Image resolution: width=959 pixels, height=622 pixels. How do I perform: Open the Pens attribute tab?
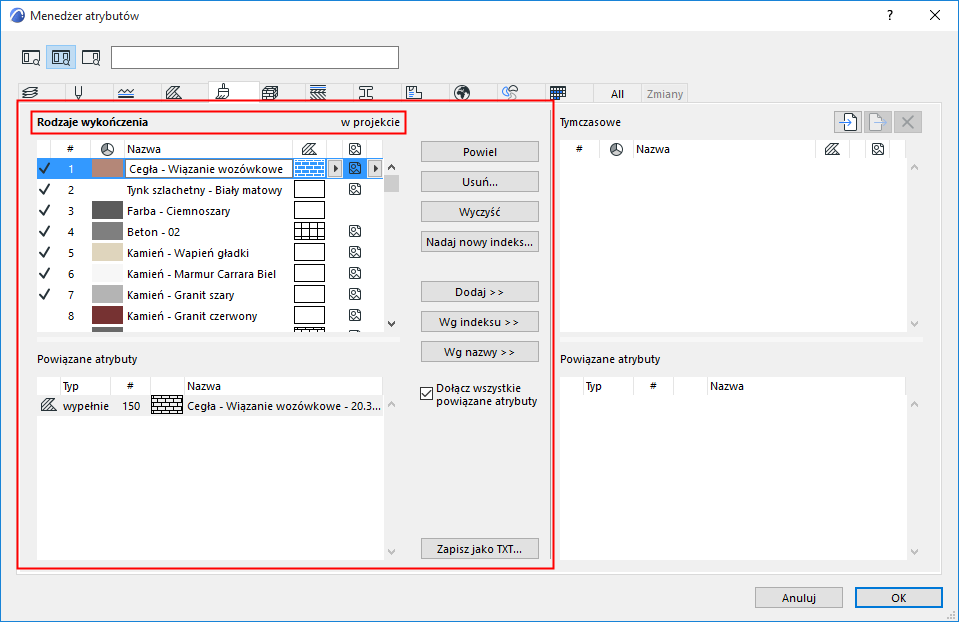tap(78, 92)
